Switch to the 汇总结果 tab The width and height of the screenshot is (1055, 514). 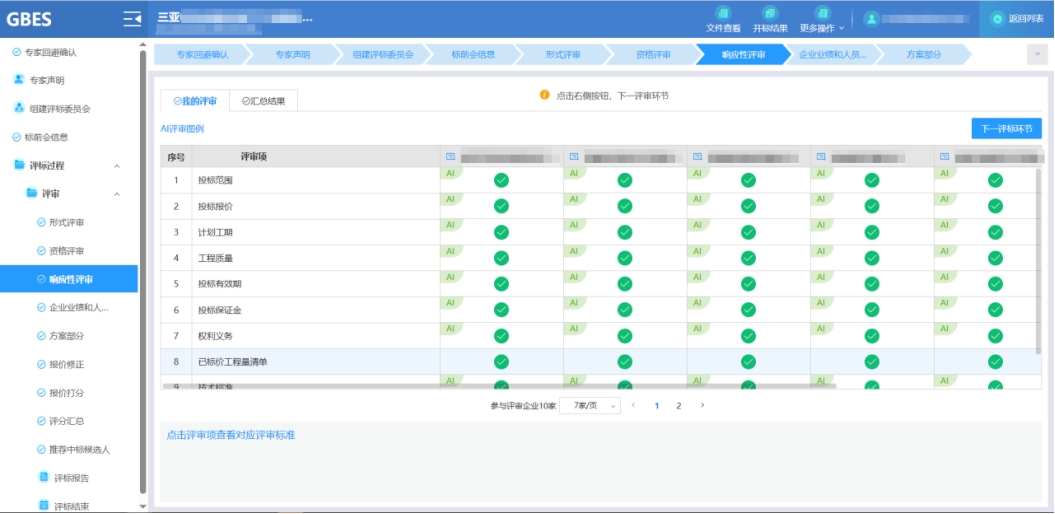click(x=264, y=101)
